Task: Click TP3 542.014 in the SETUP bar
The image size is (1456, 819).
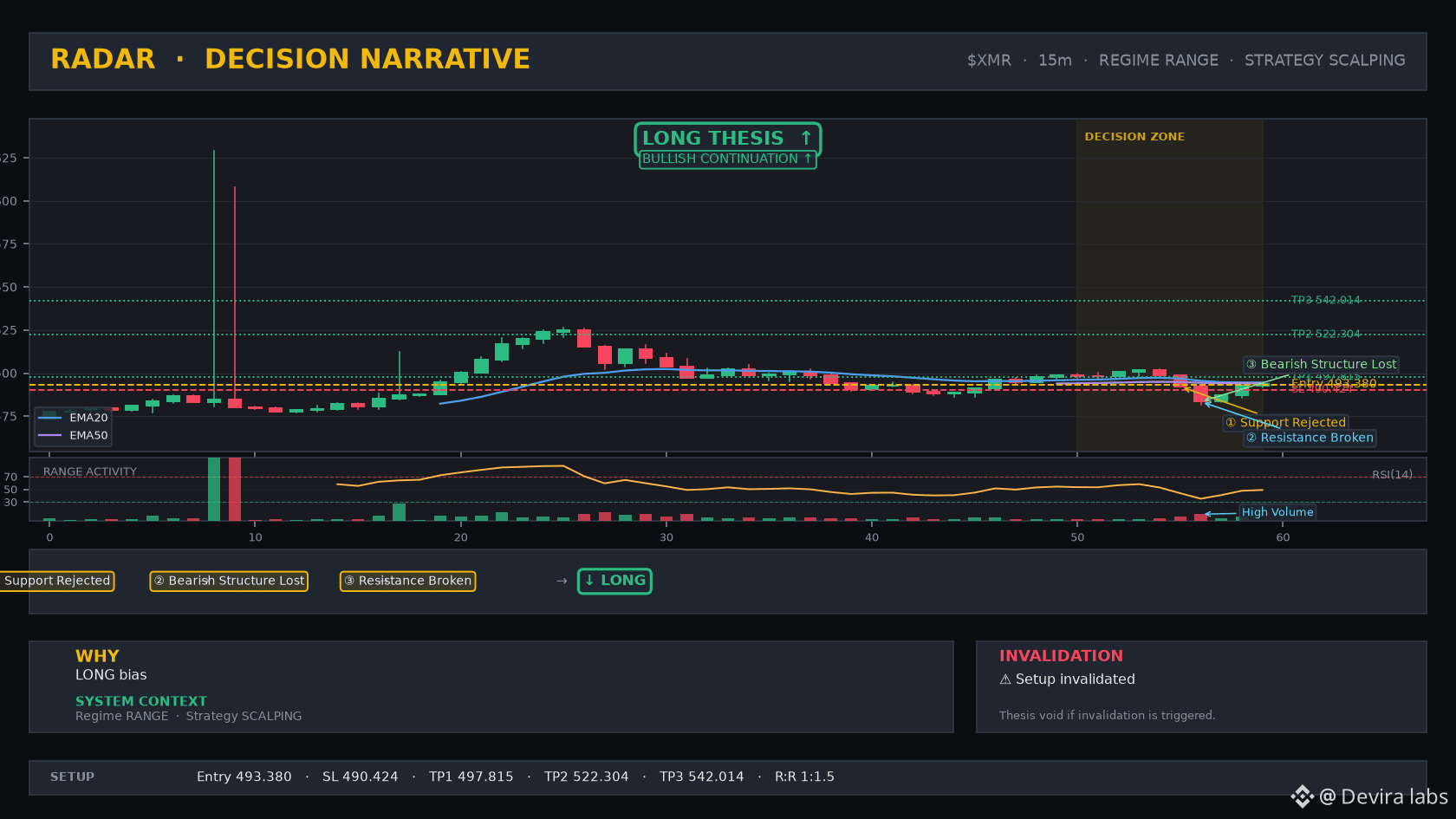Action: [x=702, y=777]
